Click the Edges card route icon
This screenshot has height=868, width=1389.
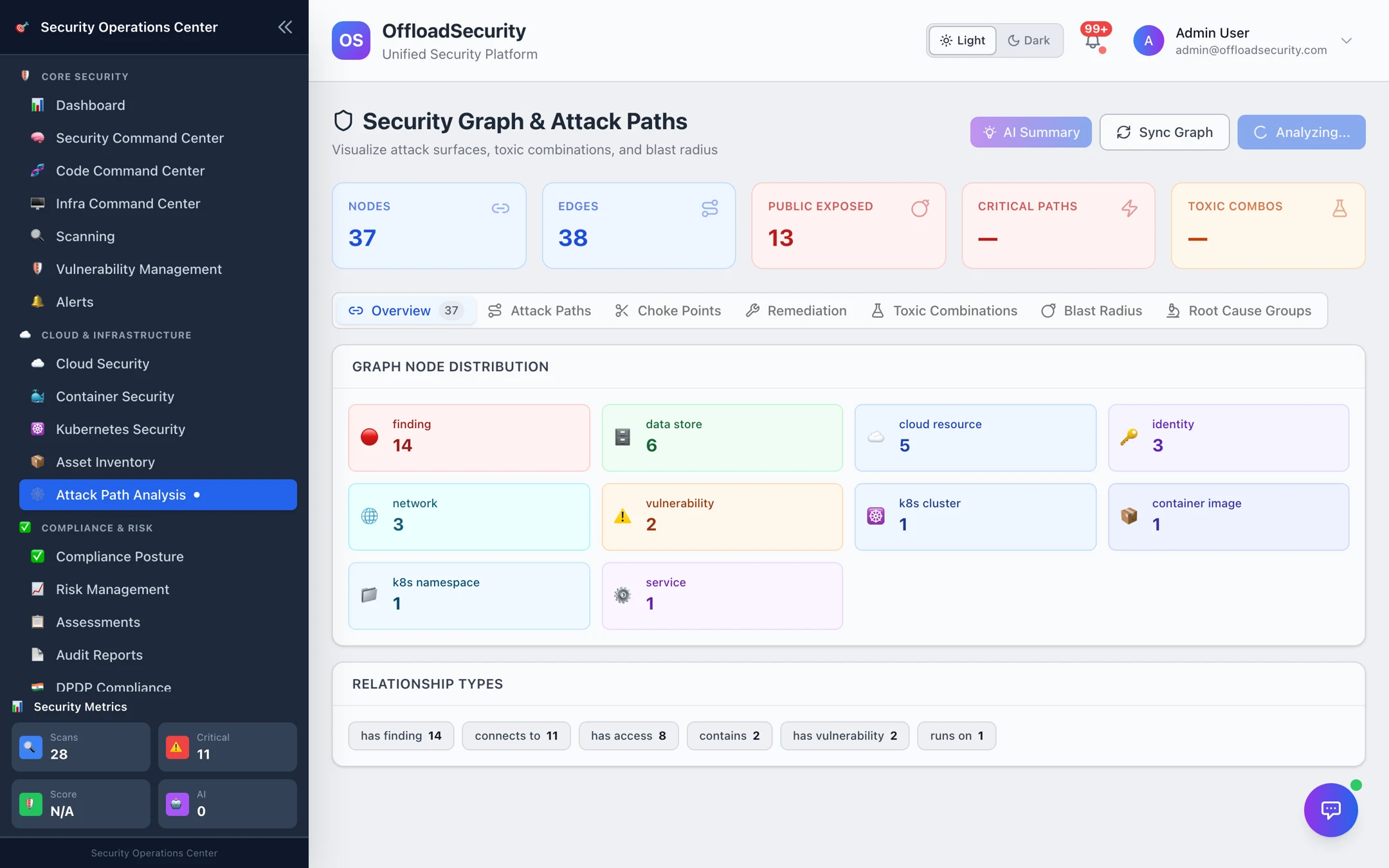pos(710,208)
